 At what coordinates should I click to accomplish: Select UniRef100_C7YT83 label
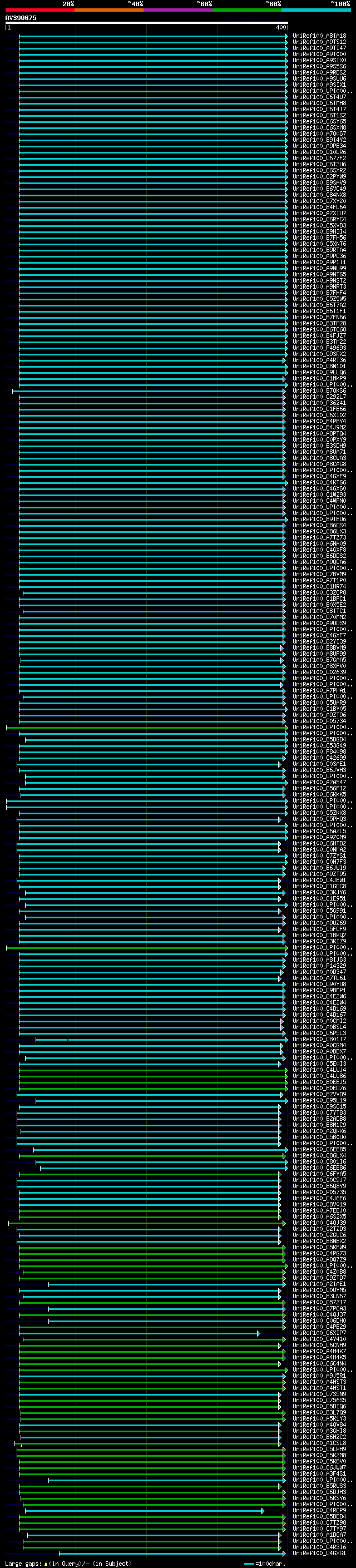tap(319, 1112)
